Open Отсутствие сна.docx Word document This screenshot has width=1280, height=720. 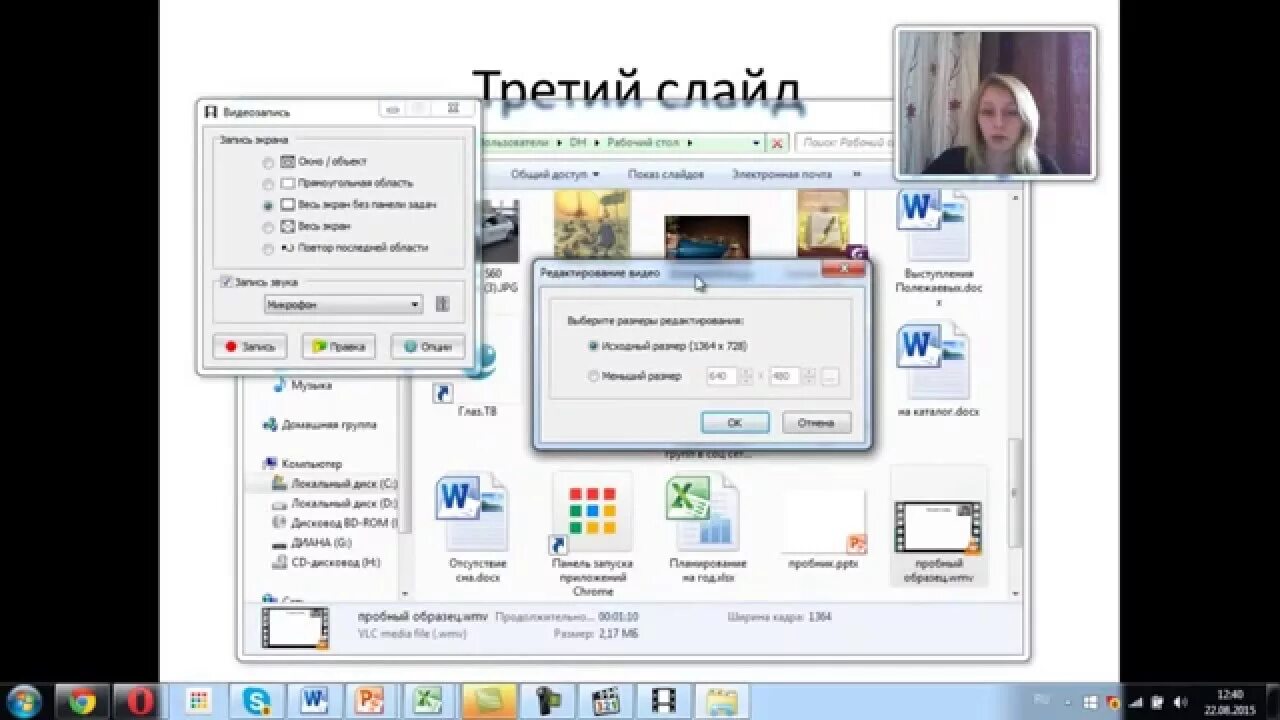tap(472, 510)
